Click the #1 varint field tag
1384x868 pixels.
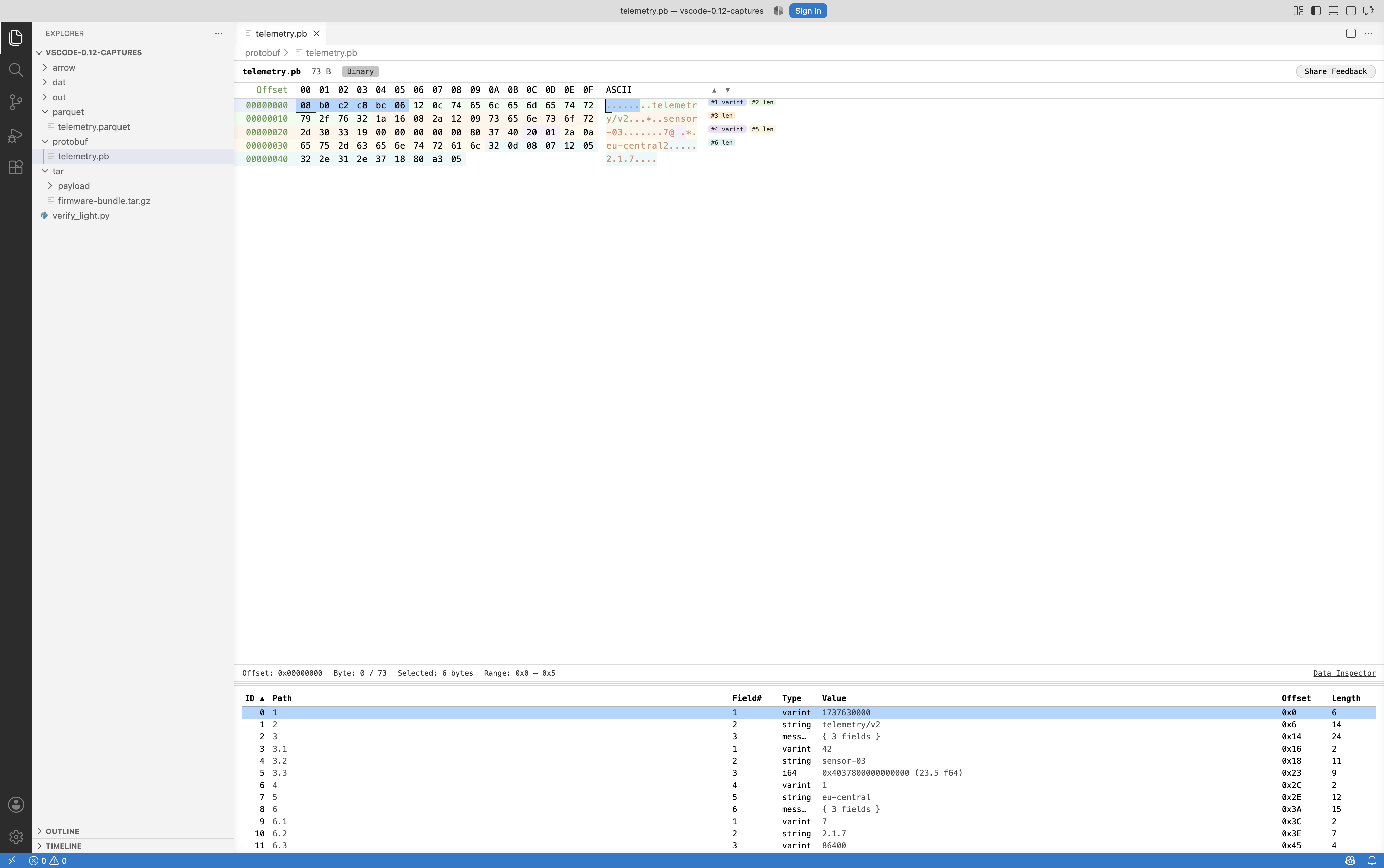point(727,102)
